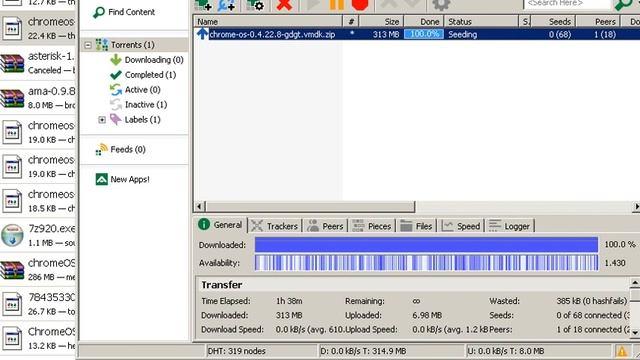Collapse the Torrents (1) tree node
Image resolution: width=640 pixels, height=360 pixels.
[88, 45]
